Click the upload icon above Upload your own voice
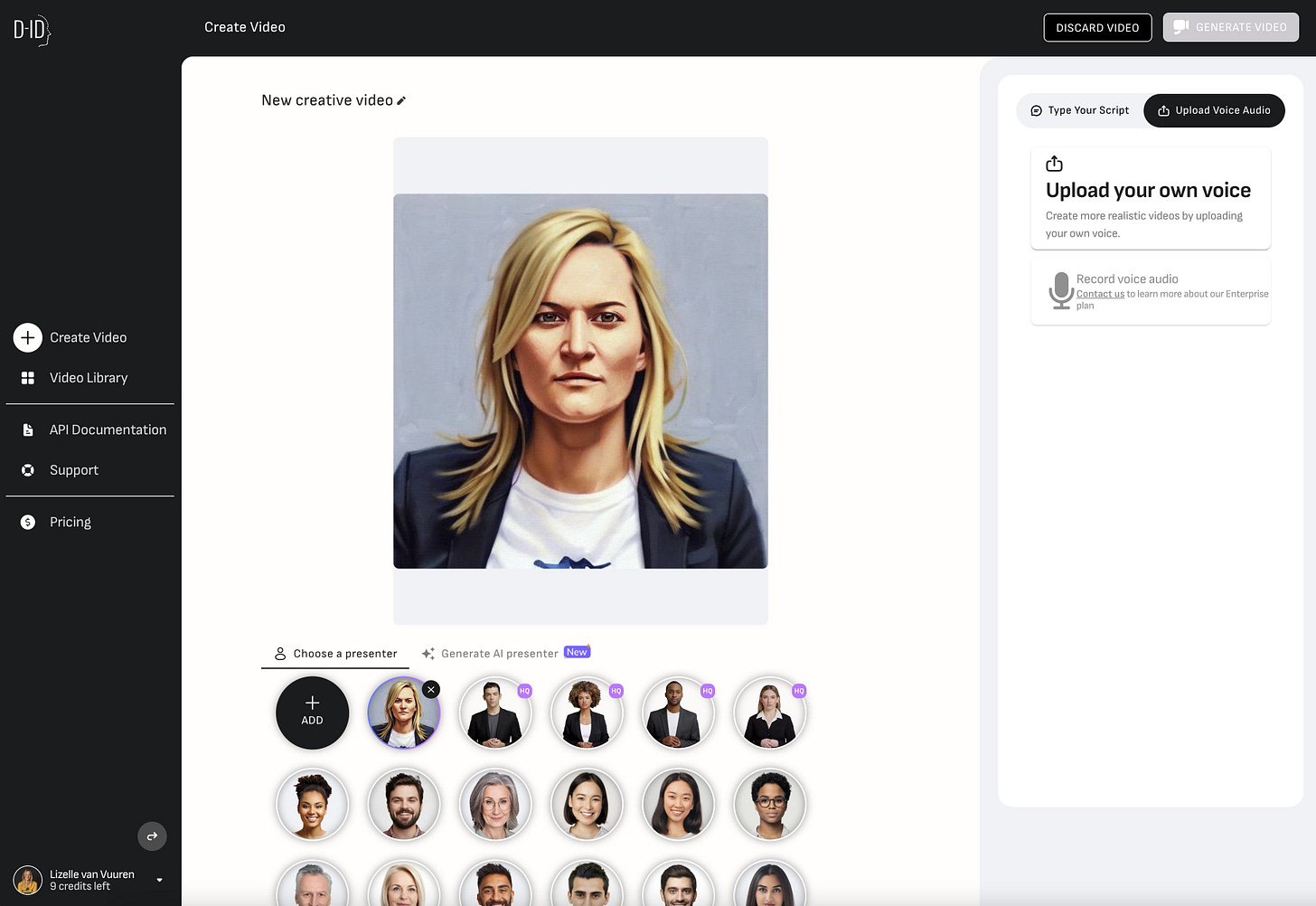This screenshot has width=1316, height=906. click(1054, 164)
